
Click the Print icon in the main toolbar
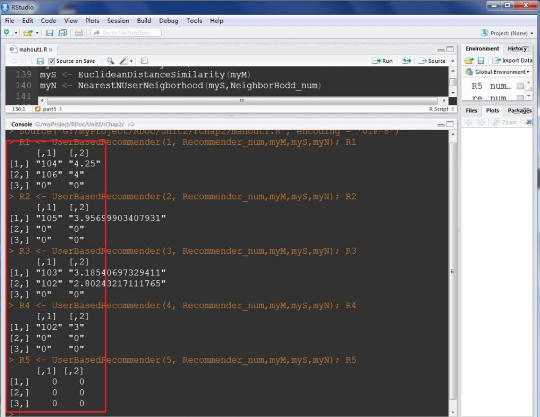79,33
